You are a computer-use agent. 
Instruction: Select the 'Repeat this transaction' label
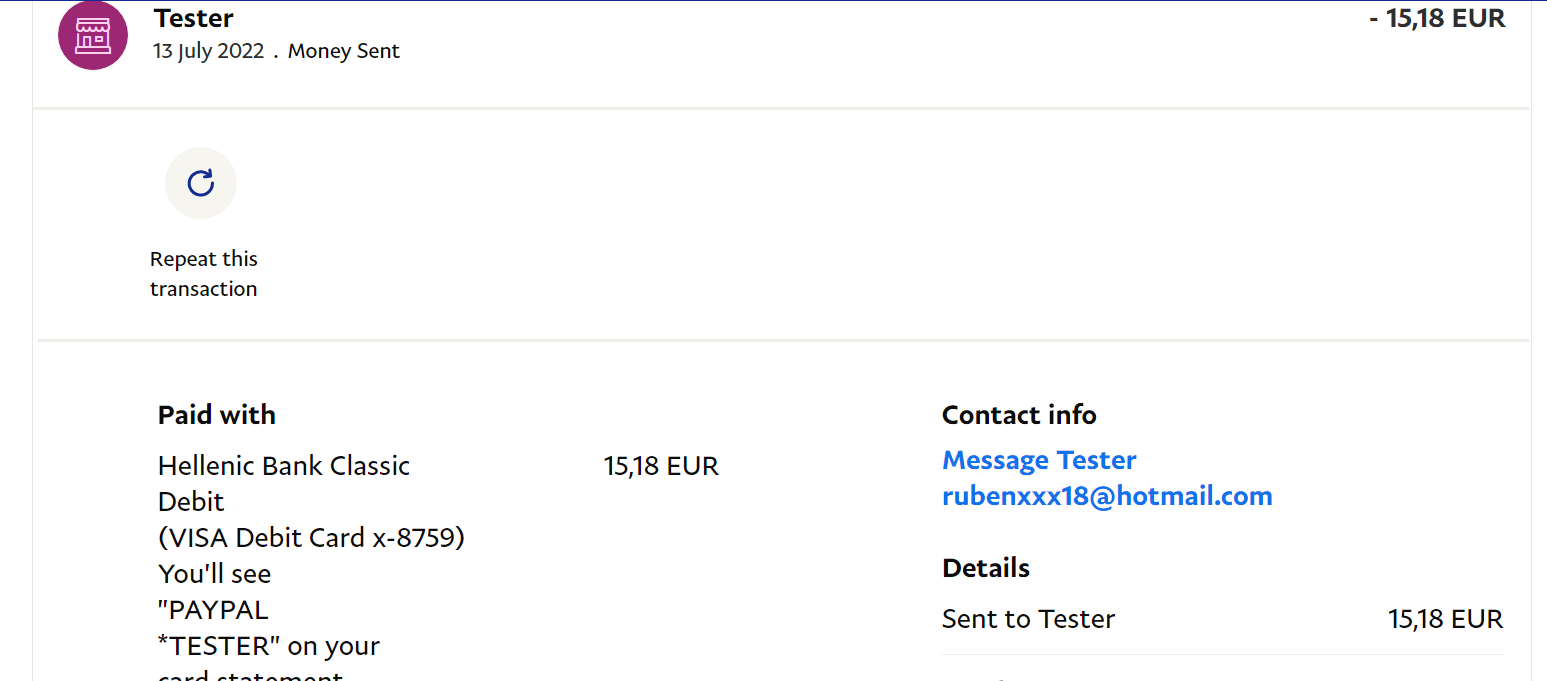coord(204,274)
